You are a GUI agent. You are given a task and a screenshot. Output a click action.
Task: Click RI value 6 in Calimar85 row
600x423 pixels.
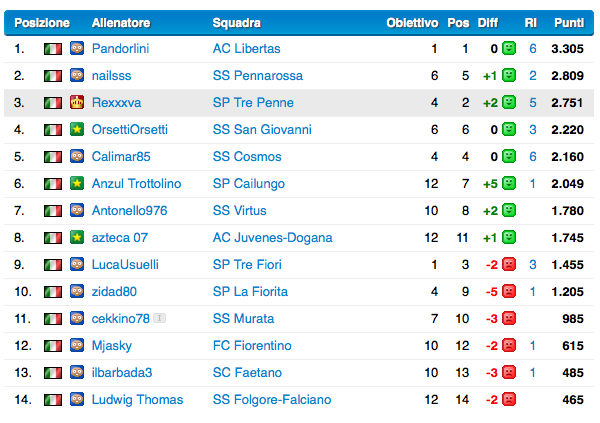point(533,157)
